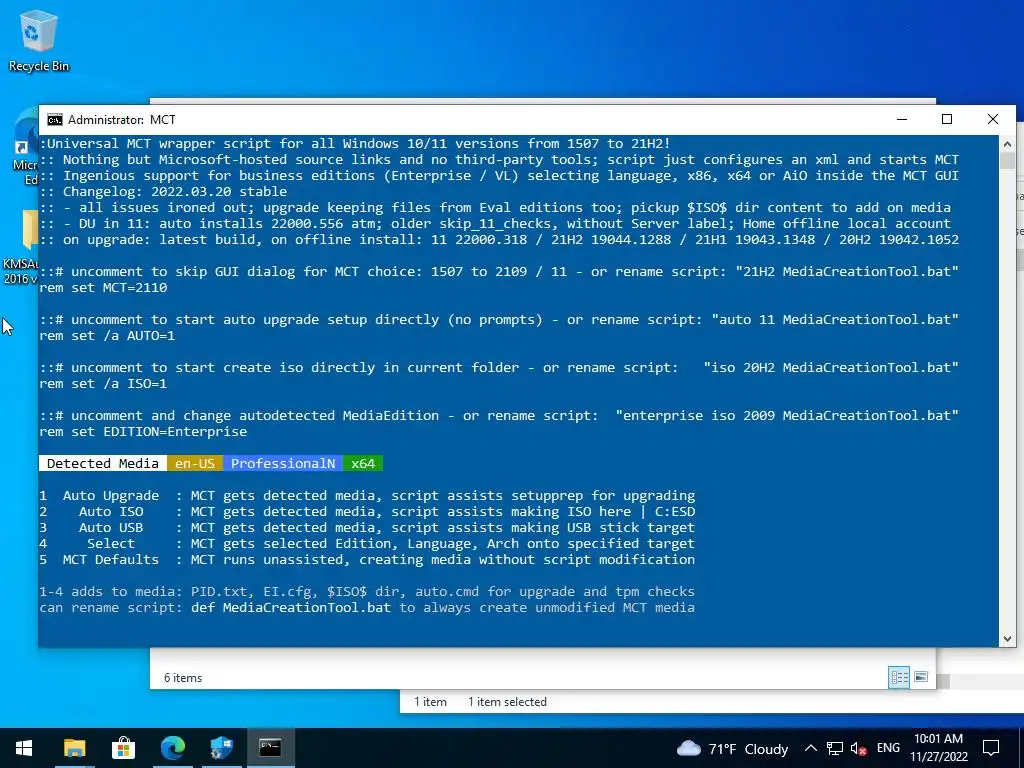Image resolution: width=1024 pixels, height=768 pixels.
Task: Click the '1 Auto Upgrade' option line
Action: point(367,496)
